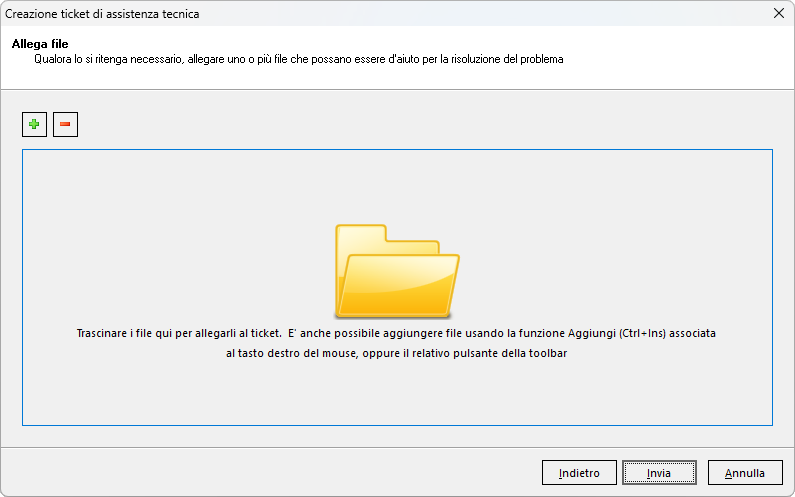Click the large yellow folder icon

click(x=397, y=270)
